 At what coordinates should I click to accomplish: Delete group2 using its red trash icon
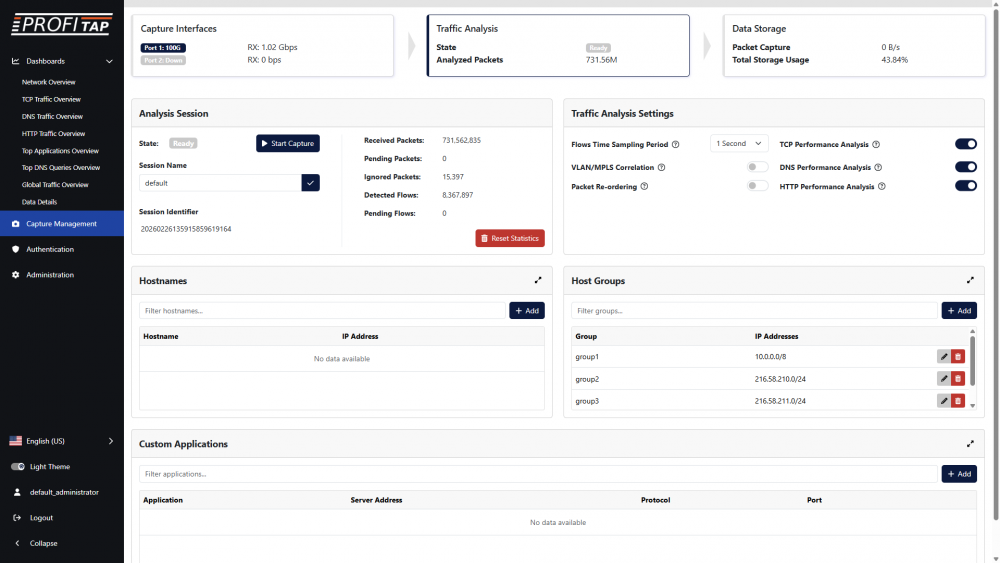[958, 379]
